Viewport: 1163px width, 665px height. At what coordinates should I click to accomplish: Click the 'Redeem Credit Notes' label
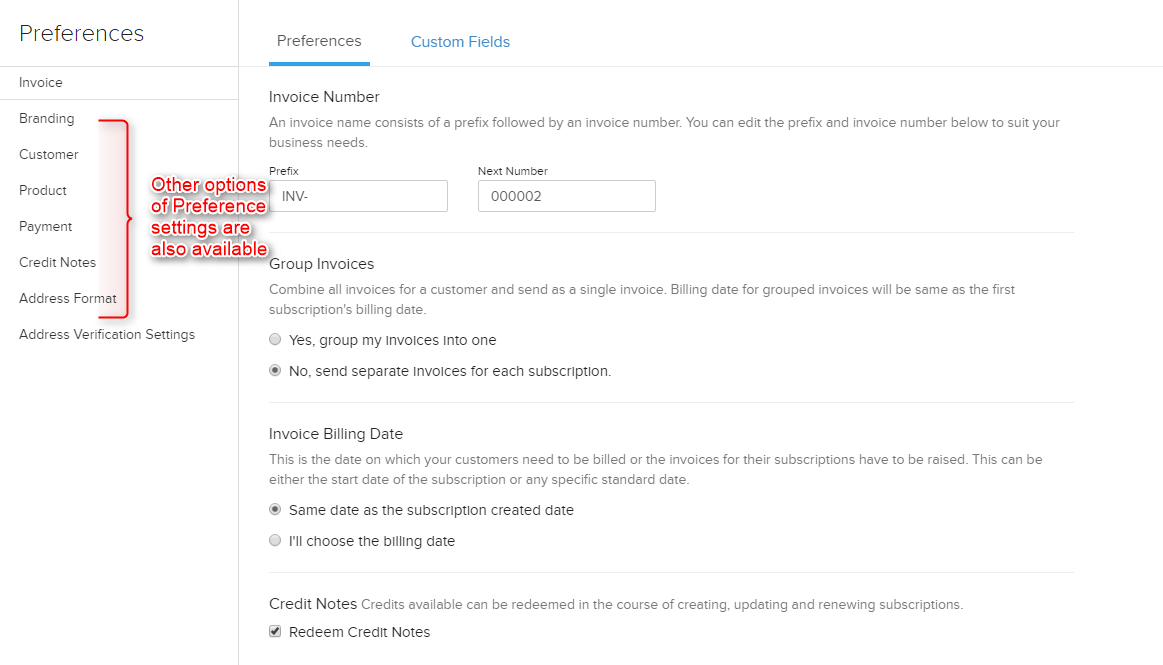359,632
